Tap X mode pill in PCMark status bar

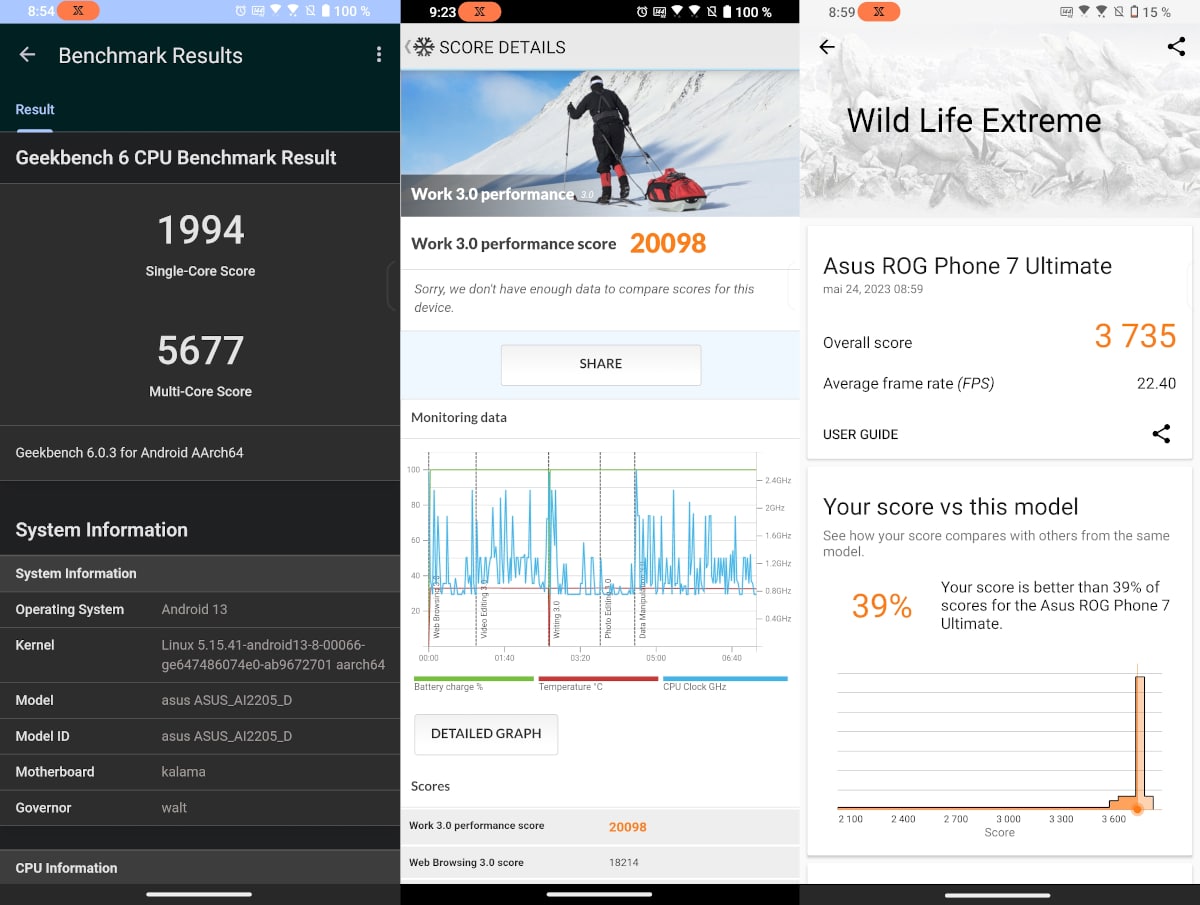(x=478, y=12)
